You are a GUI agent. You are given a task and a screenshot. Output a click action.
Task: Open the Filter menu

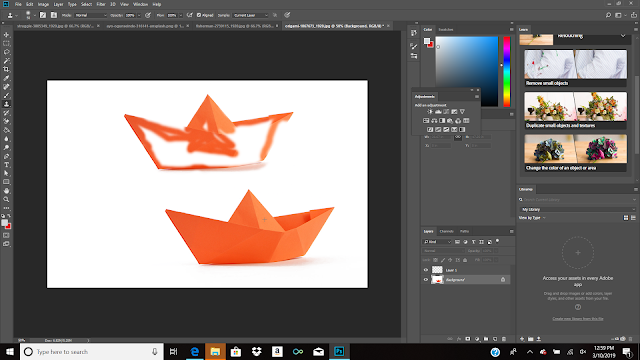[101, 4]
